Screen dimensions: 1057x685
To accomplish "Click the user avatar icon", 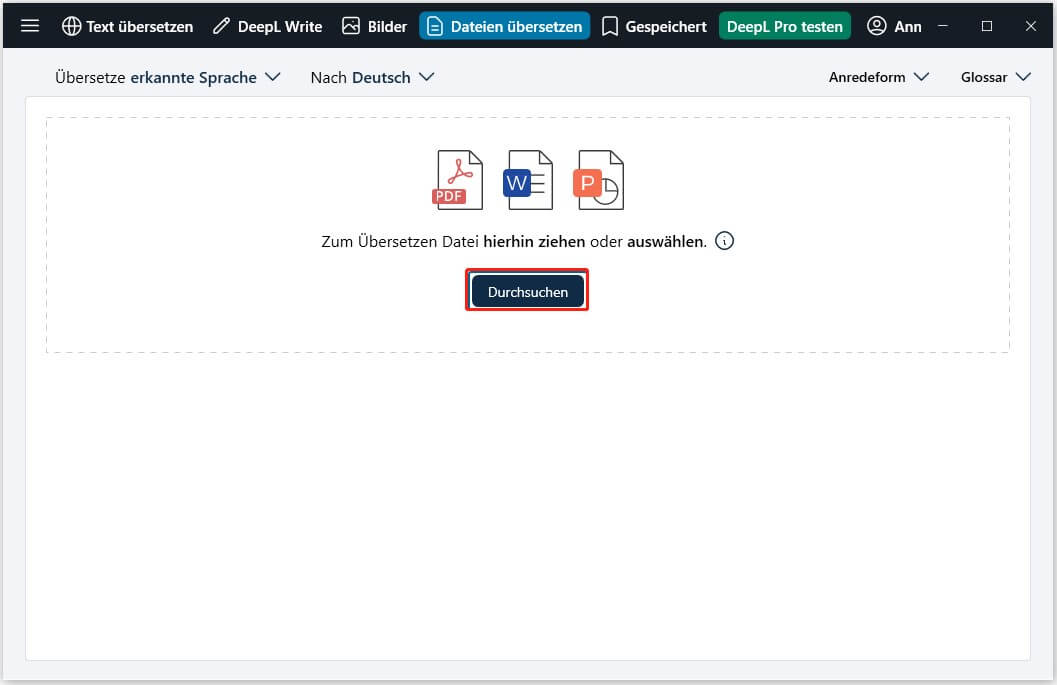I will click(876, 26).
